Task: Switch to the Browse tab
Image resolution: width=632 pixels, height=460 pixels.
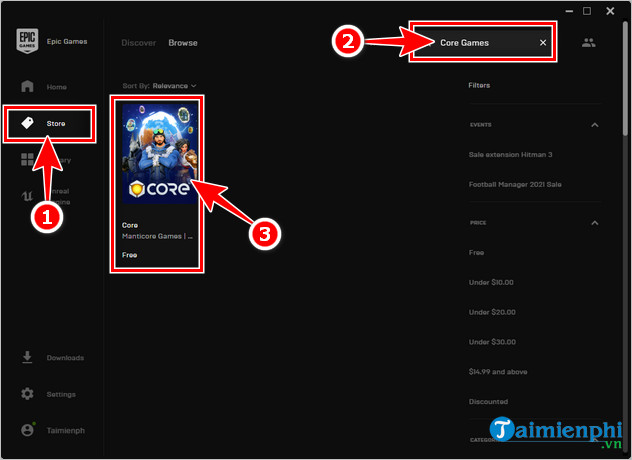Action: point(183,43)
